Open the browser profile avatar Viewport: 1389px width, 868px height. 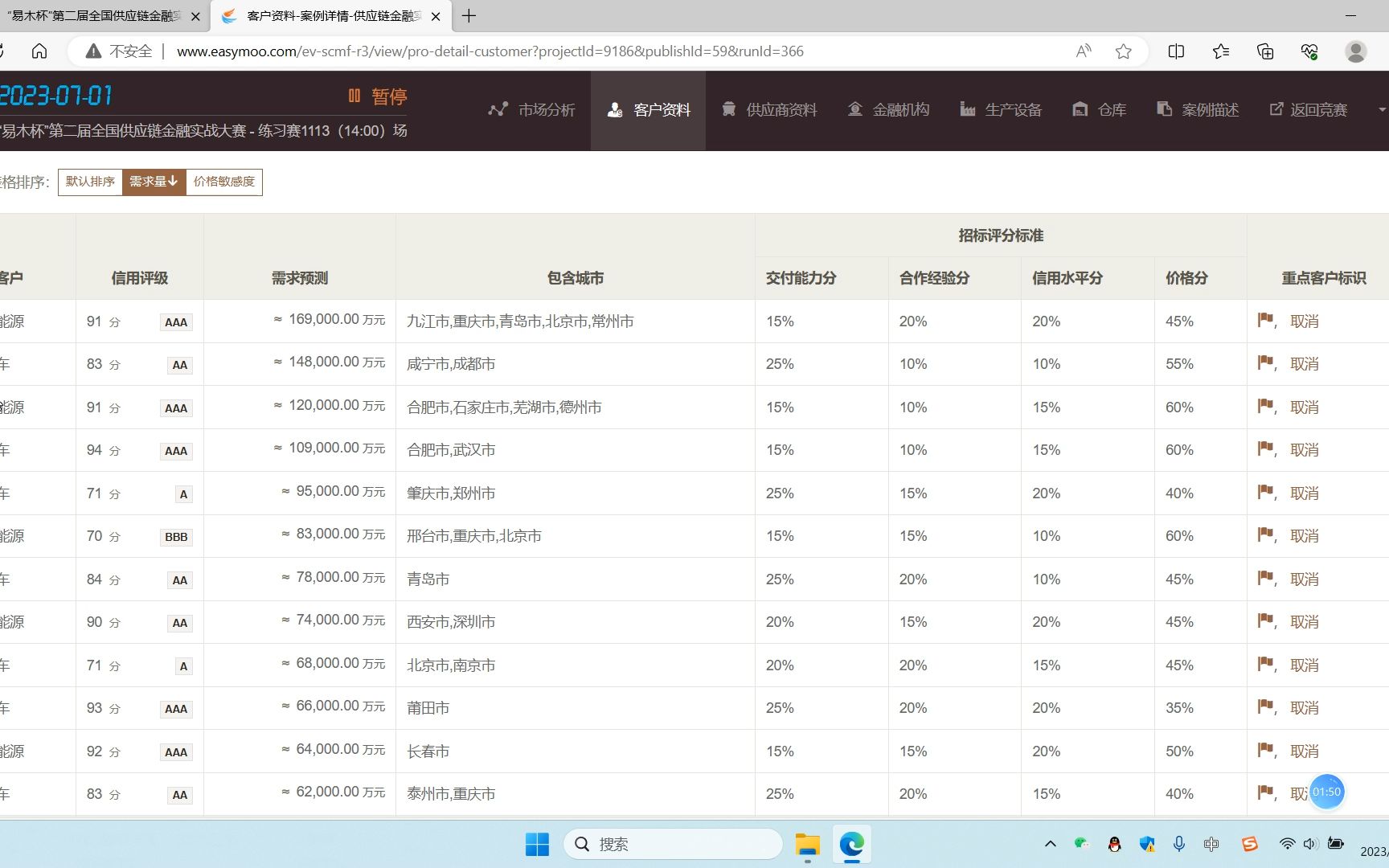pyautogui.click(x=1356, y=51)
